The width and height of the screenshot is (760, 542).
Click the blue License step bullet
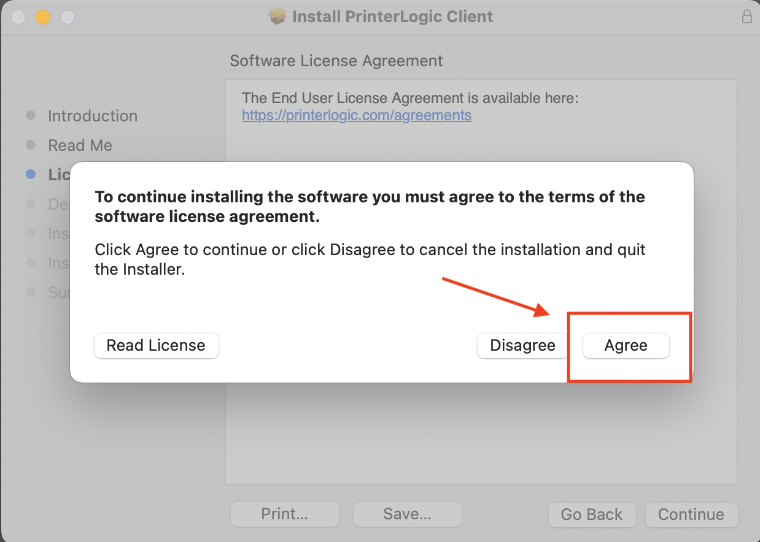coord(31,174)
